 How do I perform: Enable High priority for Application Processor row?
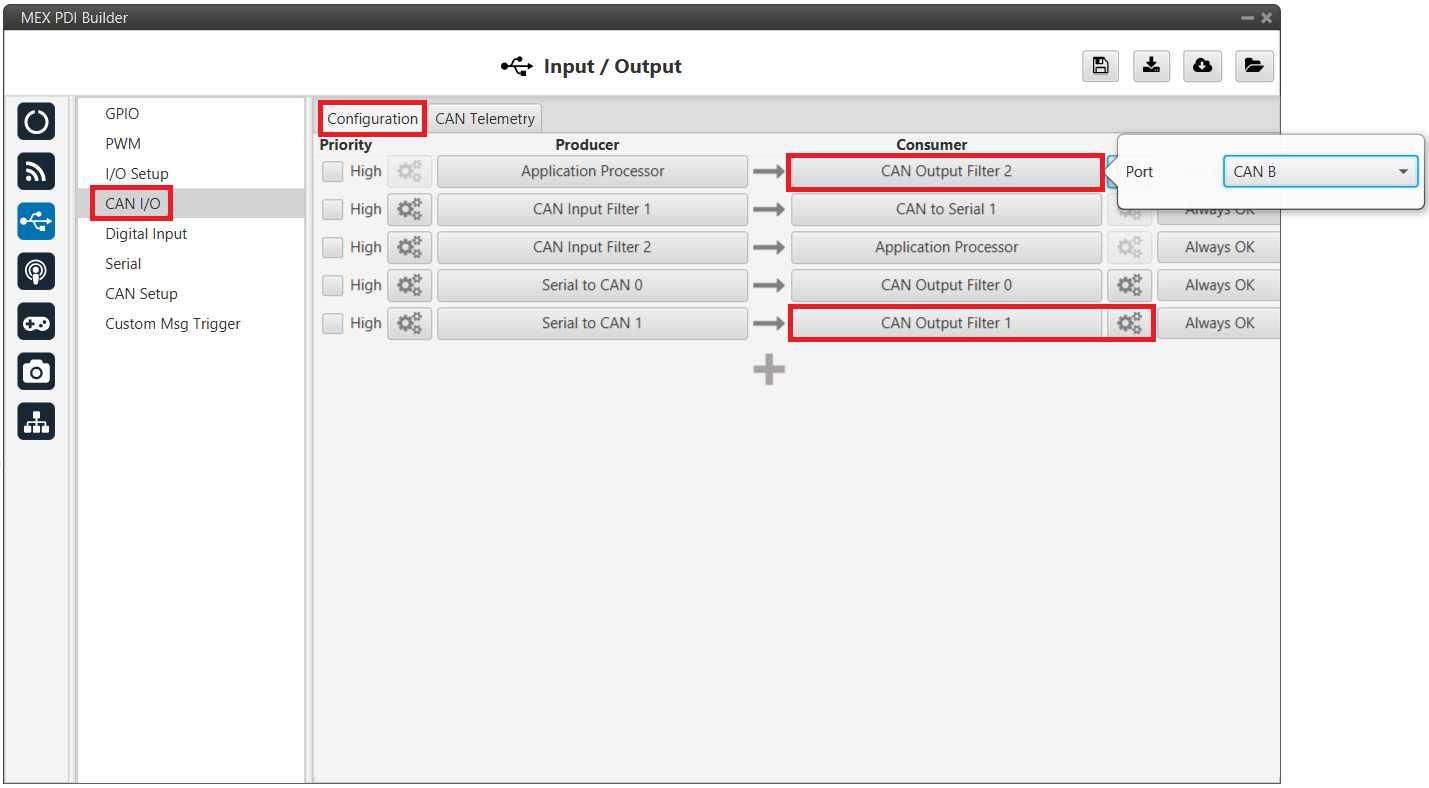point(332,172)
